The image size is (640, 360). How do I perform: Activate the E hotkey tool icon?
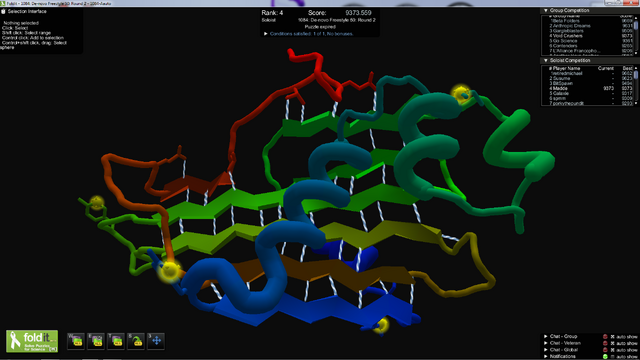(x=96, y=341)
